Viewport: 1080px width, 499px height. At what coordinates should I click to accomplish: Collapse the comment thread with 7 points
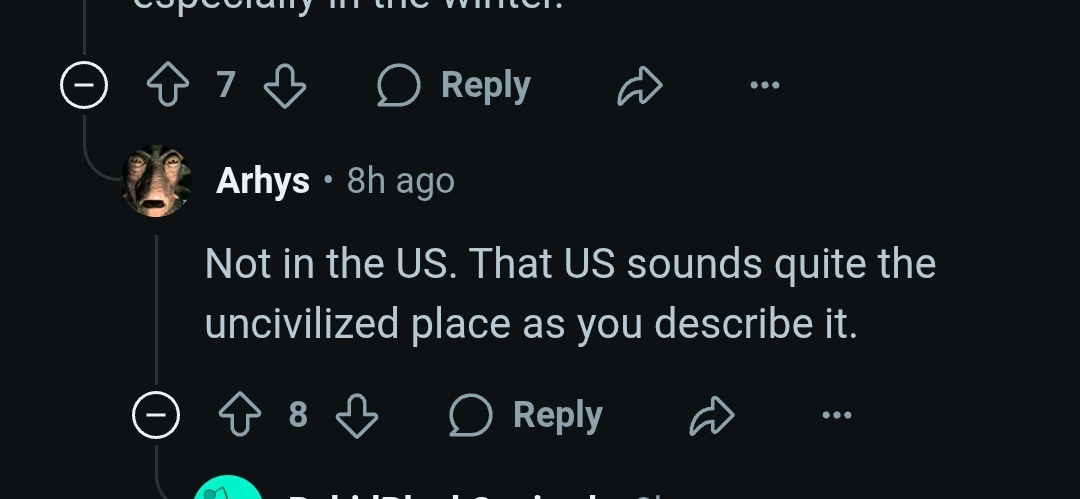tap(84, 85)
